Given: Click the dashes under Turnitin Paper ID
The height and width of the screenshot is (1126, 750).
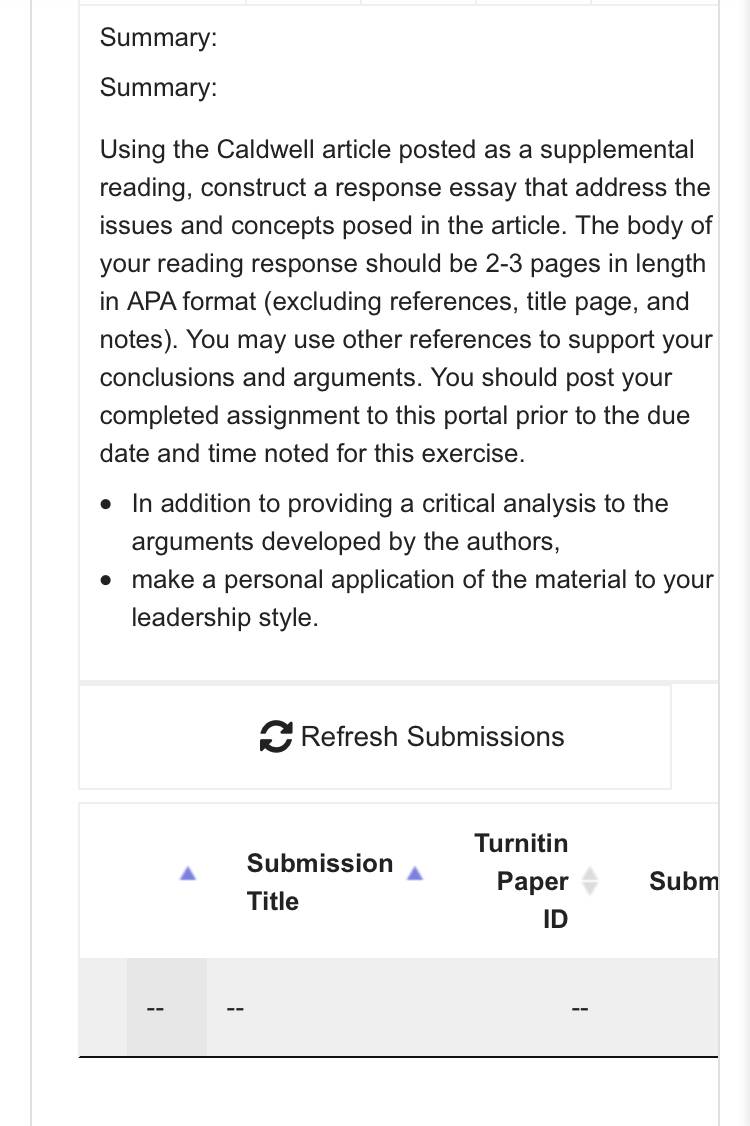Looking at the screenshot, I should tap(580, 1008).
